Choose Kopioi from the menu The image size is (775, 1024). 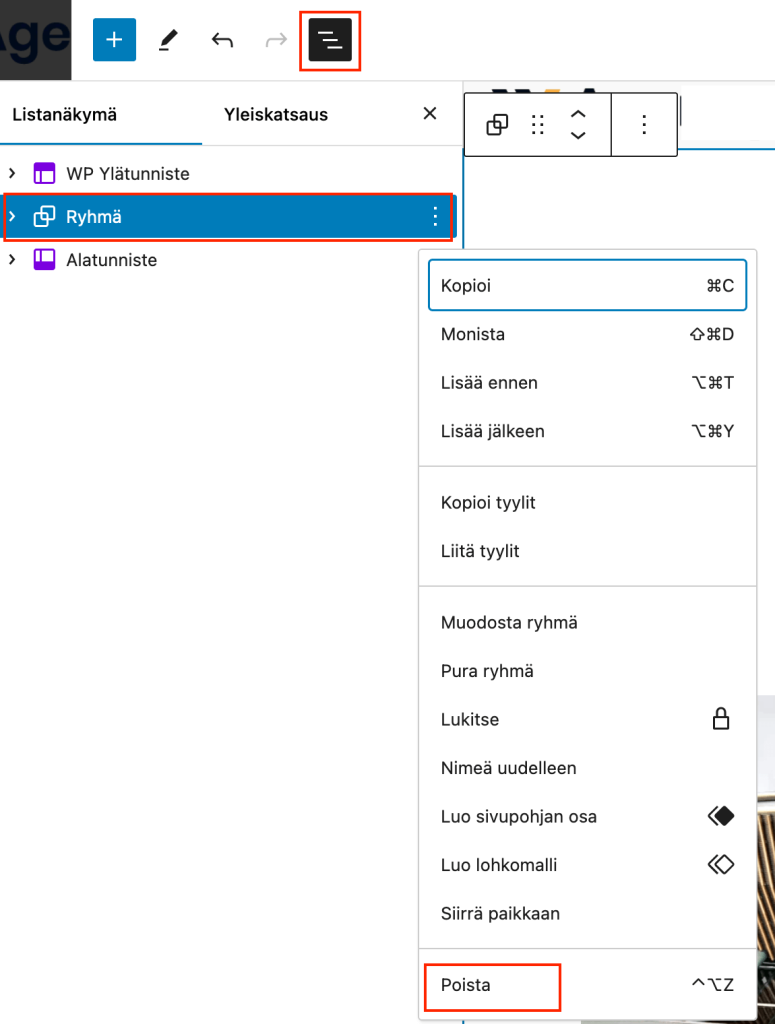click(x=588, y=285)
